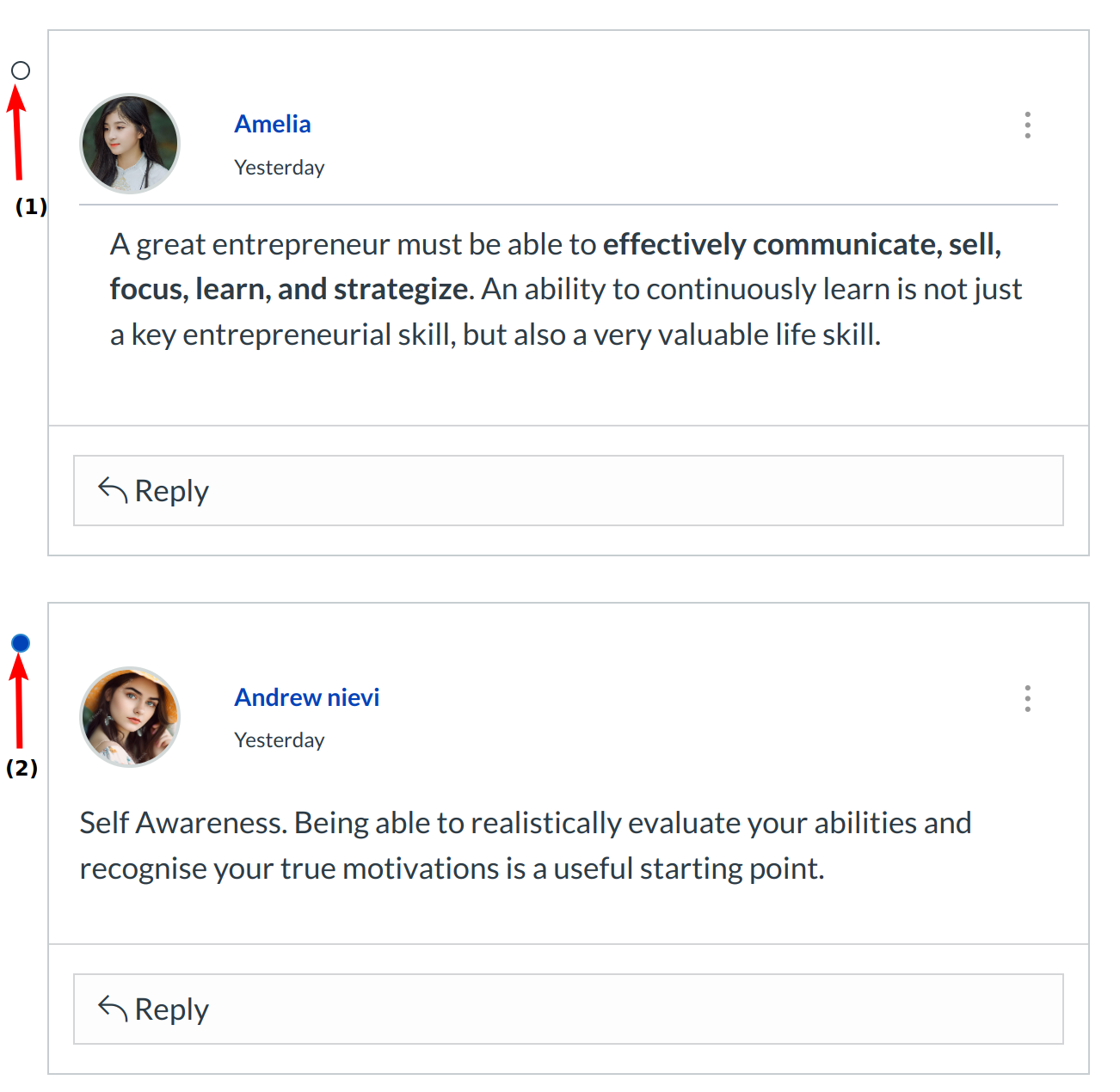
Task: Click the Yesterday timestamp under Amelia's name
Action: pyautogui.click(x=280, y=168)
